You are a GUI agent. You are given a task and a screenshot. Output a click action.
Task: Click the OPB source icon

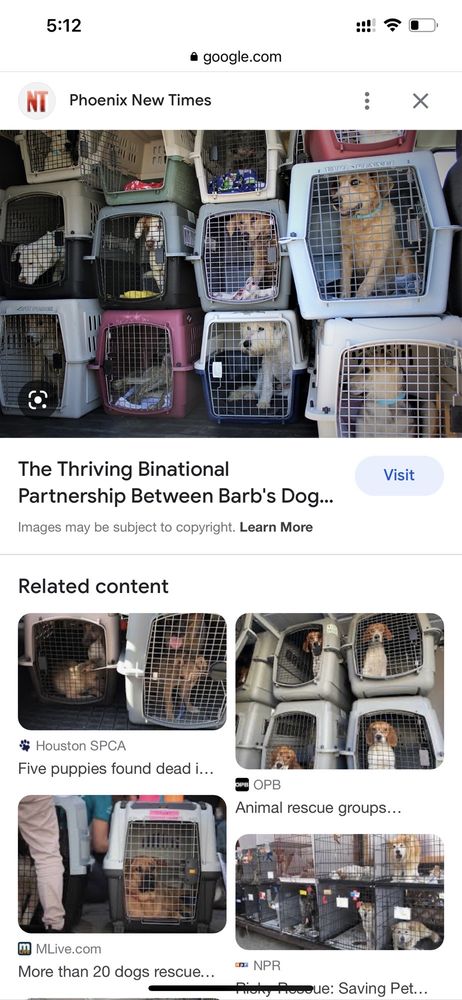[x=242, y=784]
